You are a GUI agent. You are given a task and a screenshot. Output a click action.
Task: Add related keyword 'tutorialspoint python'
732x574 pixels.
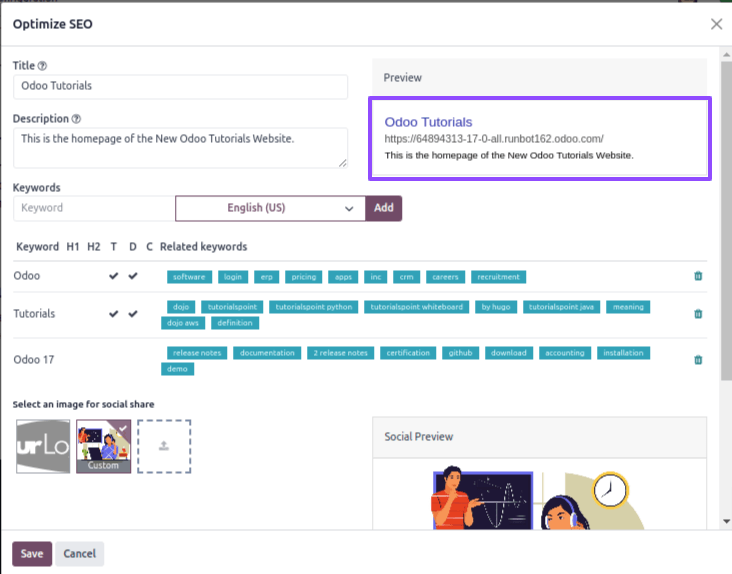pyautogui.click(x=313, y=307)
